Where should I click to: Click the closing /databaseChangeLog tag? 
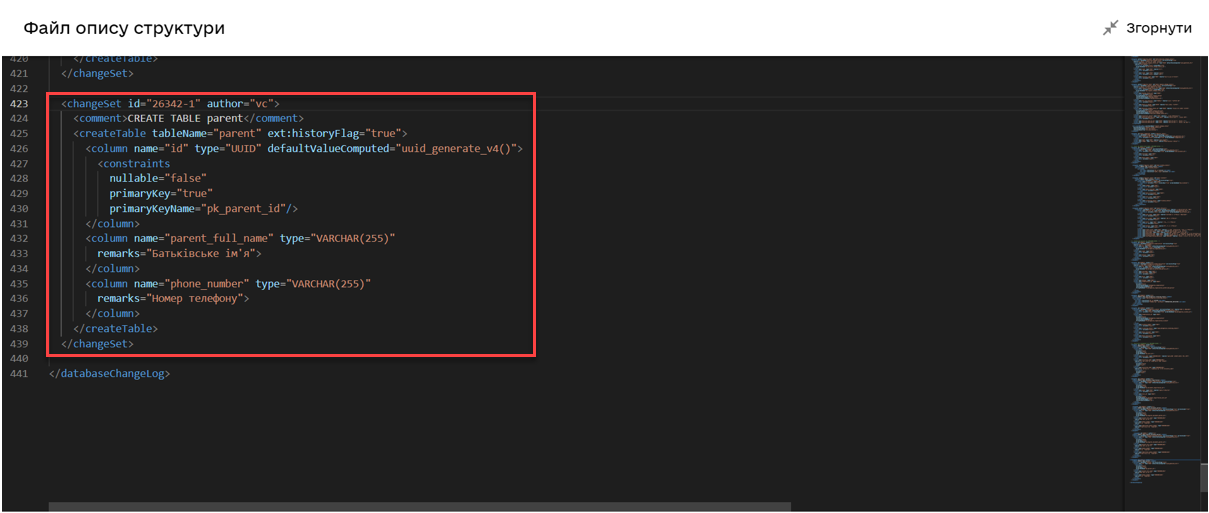click(x=109, y=374)
